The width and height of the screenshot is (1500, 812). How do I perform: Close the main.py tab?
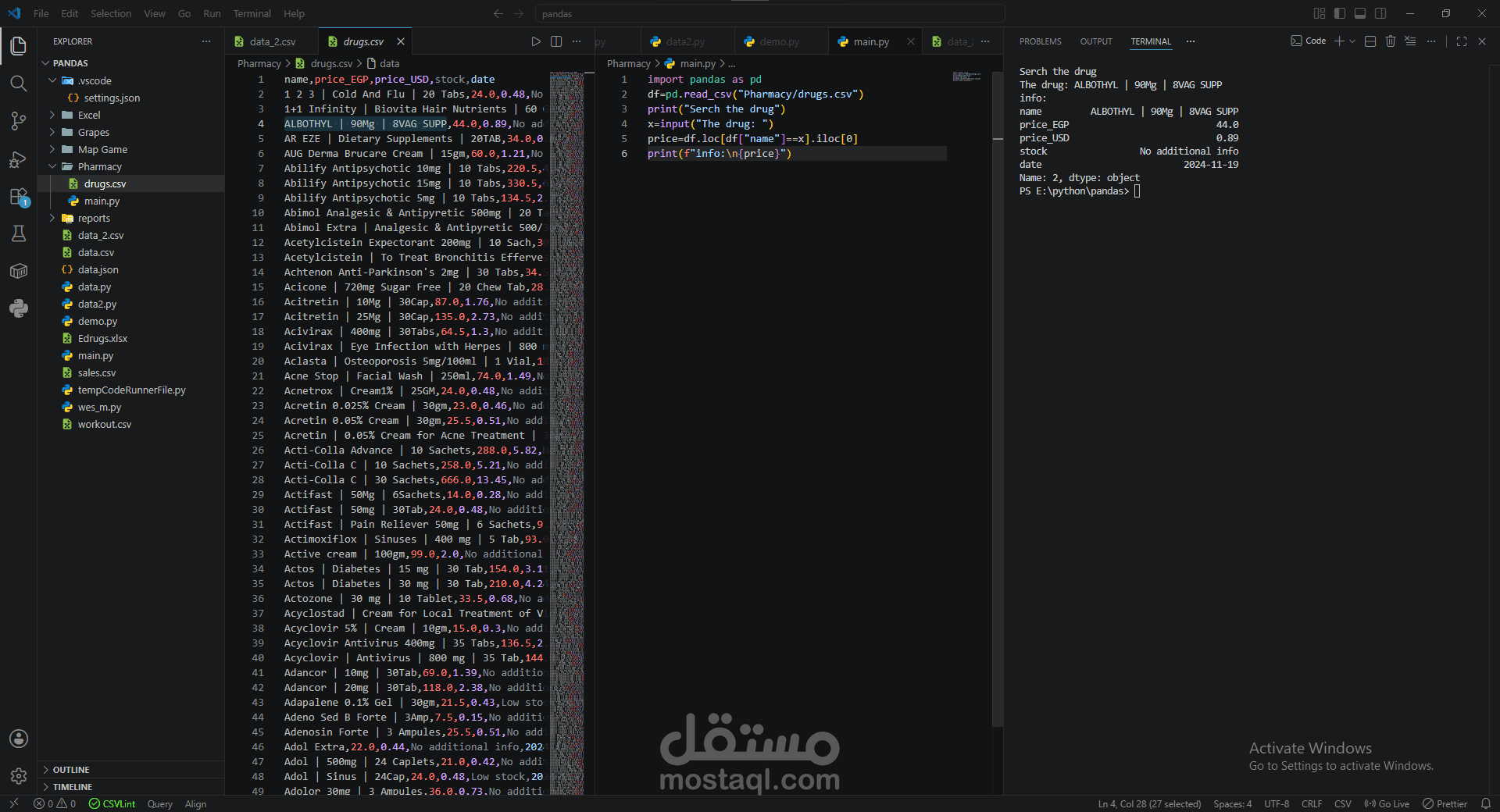coord(911,41)
